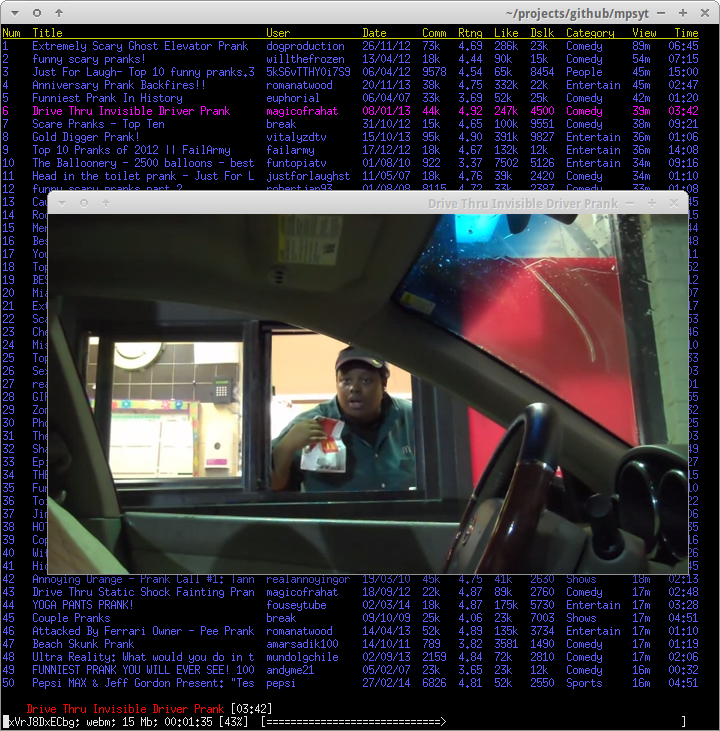The width and height of the screenshot is (720, 731).
Task: Click user name 'andyme21'
Action: click(x=290, y=671)
